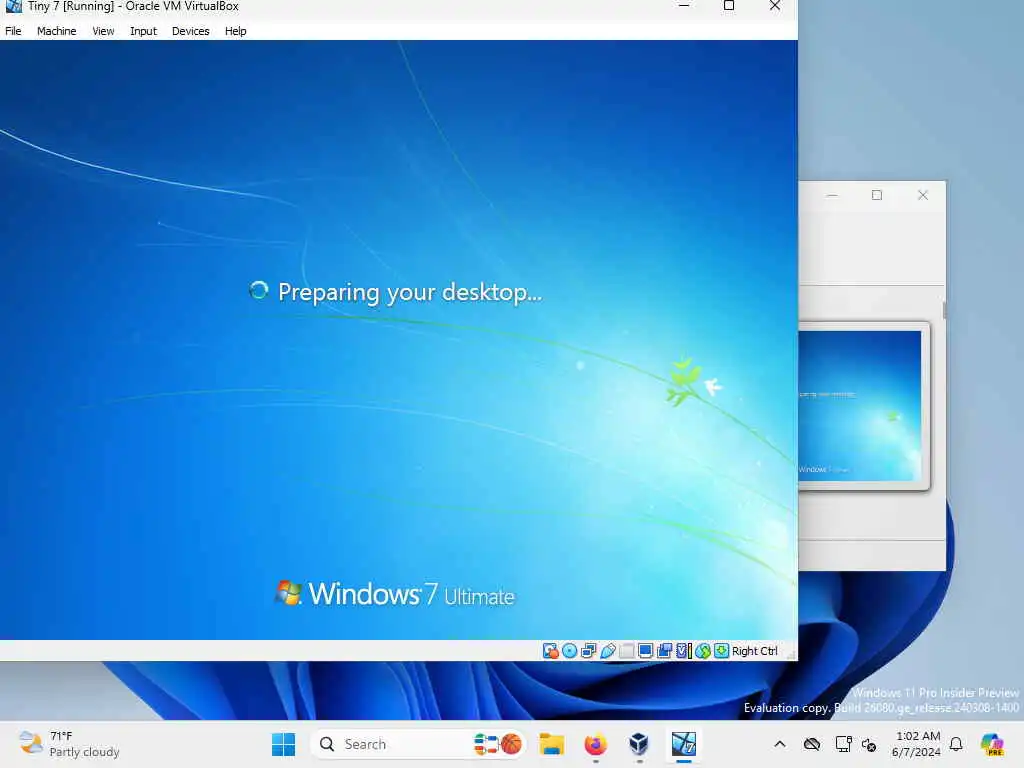Viewport: 1024px width, 768px height.
Task: Click the scrollbar in the background VirtualBox window
Action: click(944, 310)
